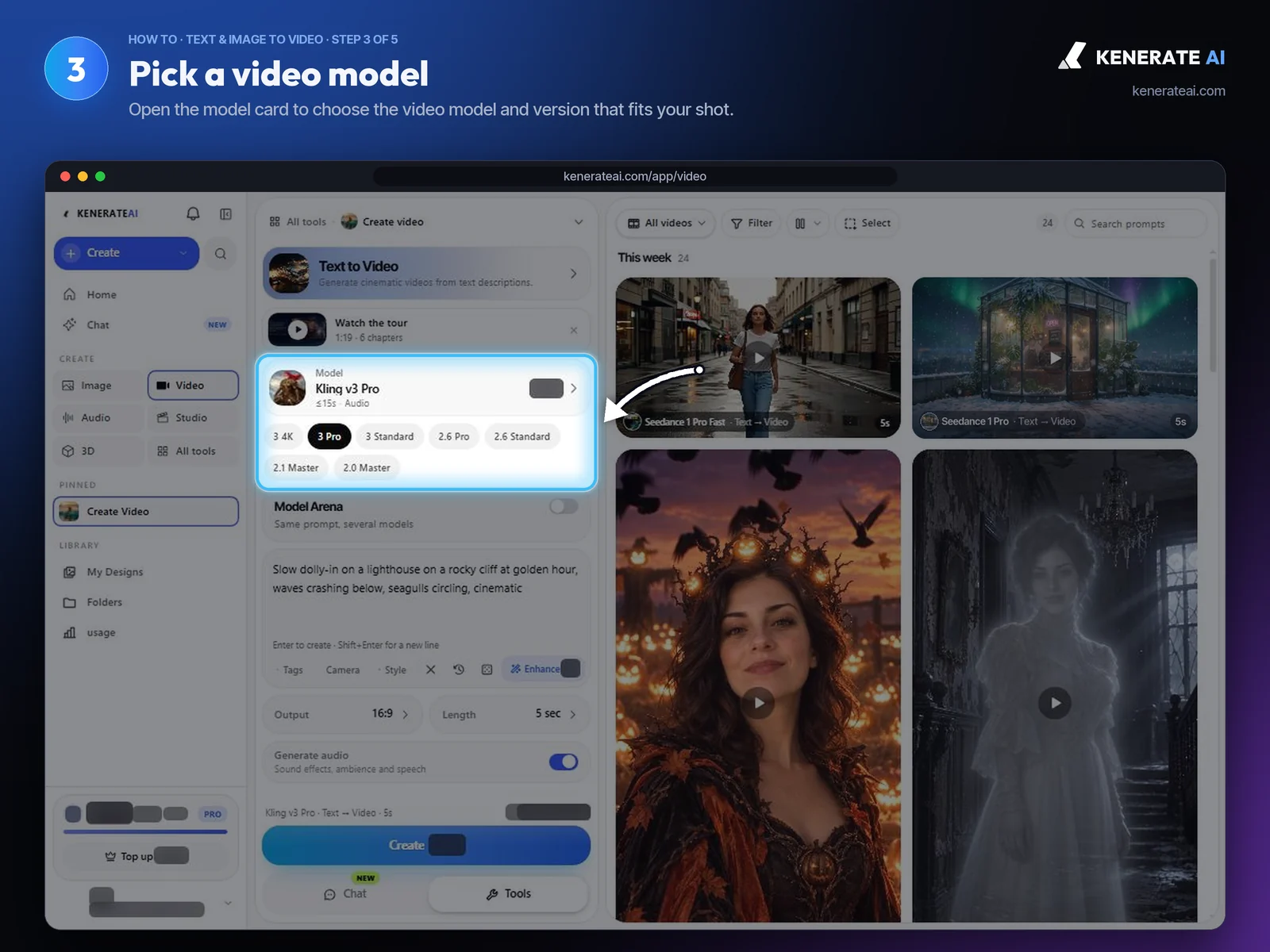Click the blue Create generate button
This screenshot has height=952, width=1270.
tap(426, 846)
